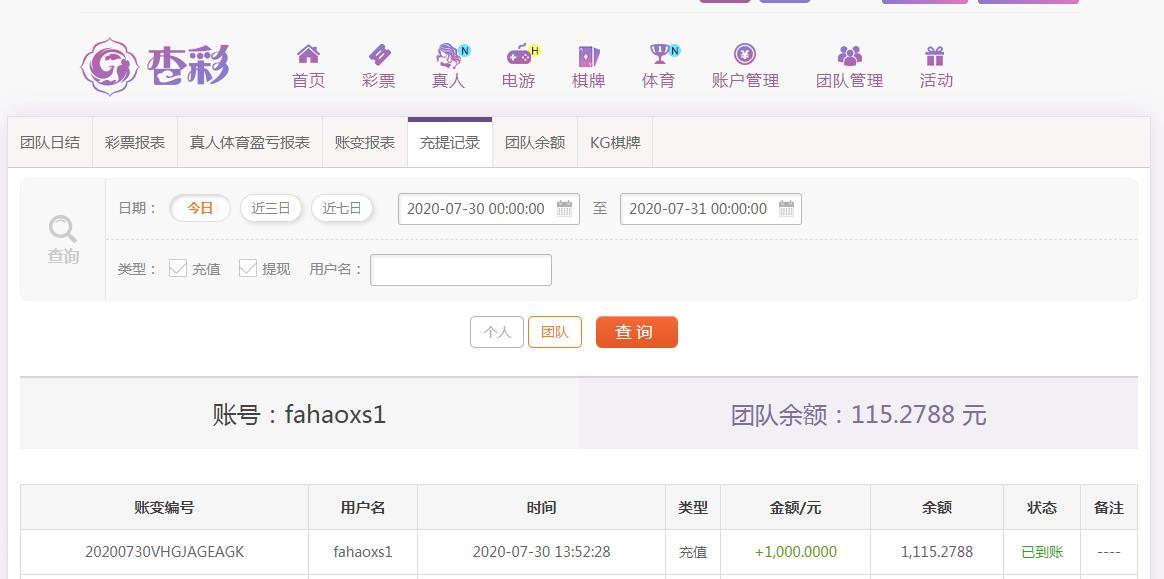Viewport: 1164px width, 579px height.
Task: Toggle the 充值 checkbox
Action: pyautogui.click(x=177, y=268)
